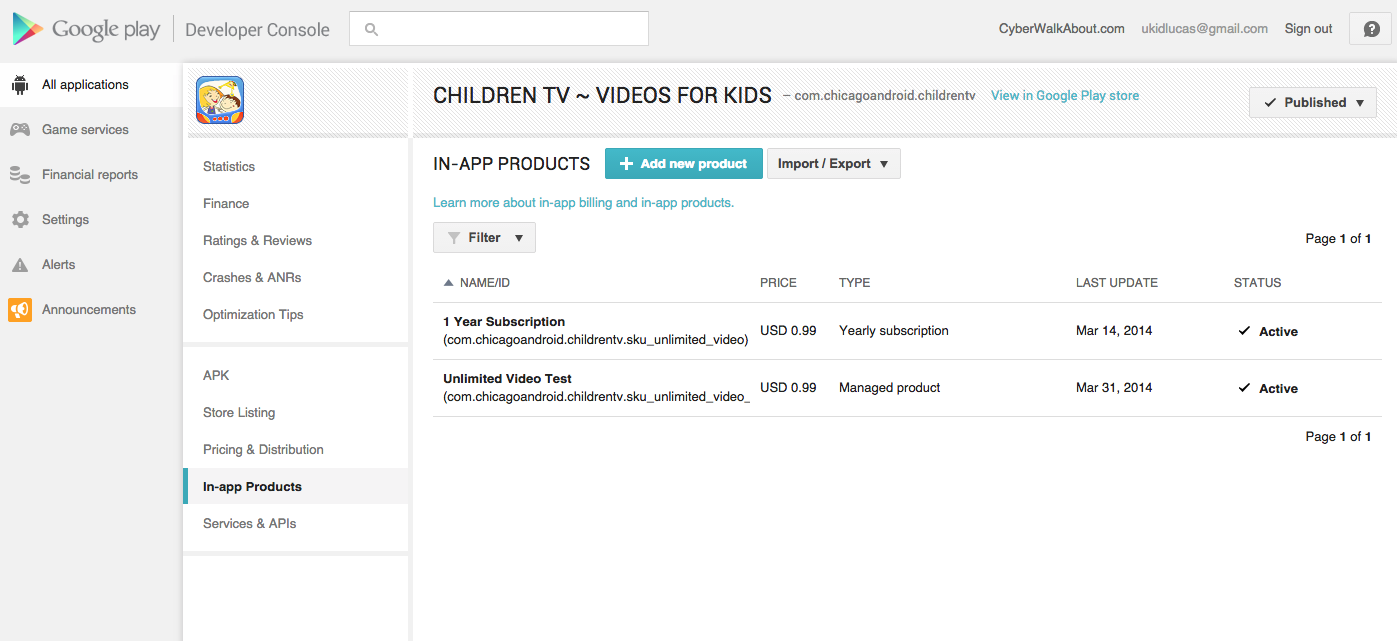Click the megaphone Announcements icon
The width and height of the screenshot is (1397, 641).
coord(20,310)
